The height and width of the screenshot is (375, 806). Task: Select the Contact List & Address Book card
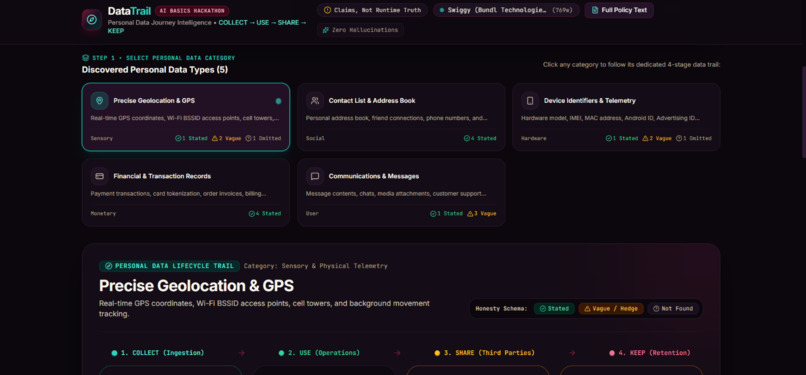pyautogui.click(x=401, y=117)
